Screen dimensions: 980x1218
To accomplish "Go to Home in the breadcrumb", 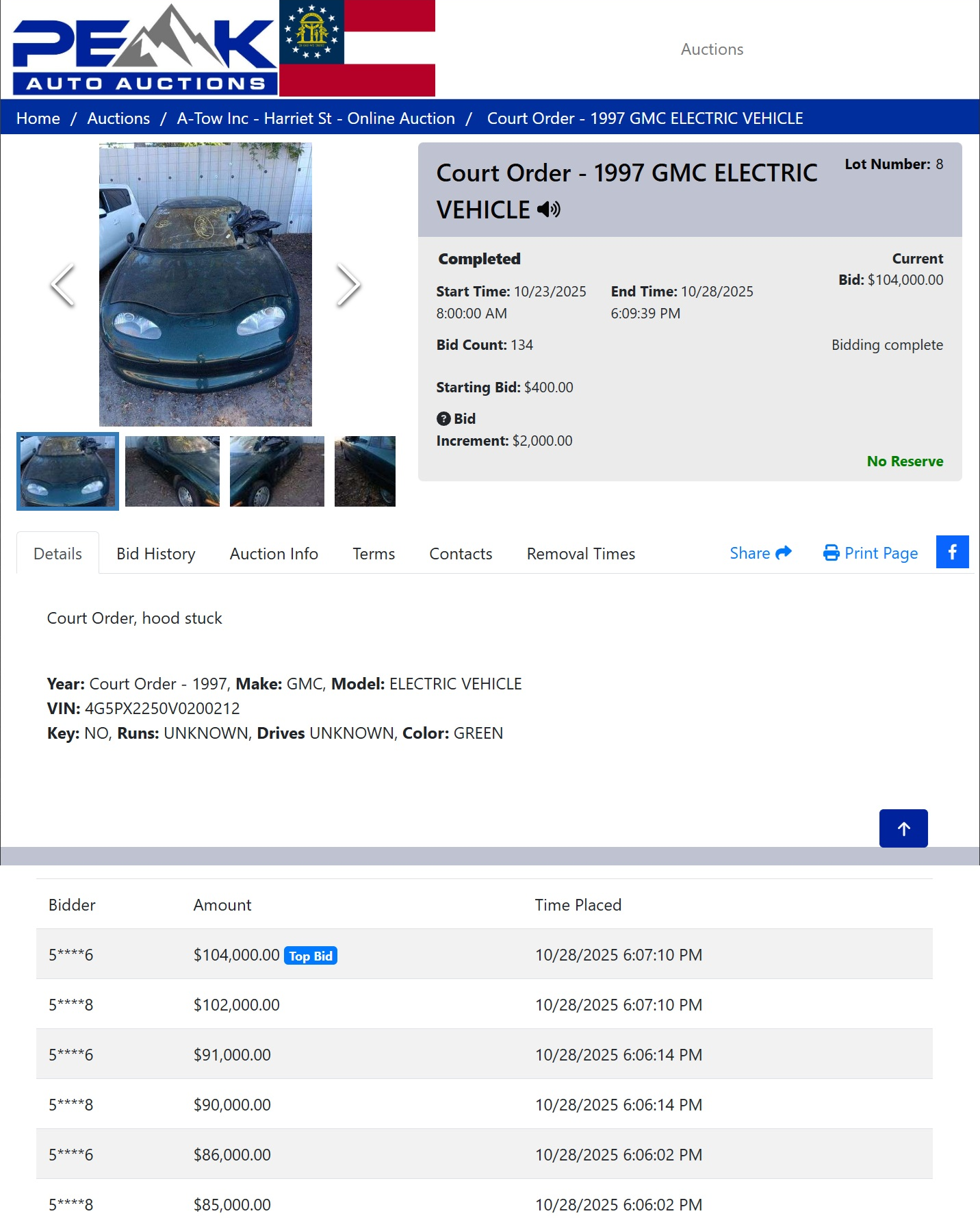I will click(x=38, y=118).
